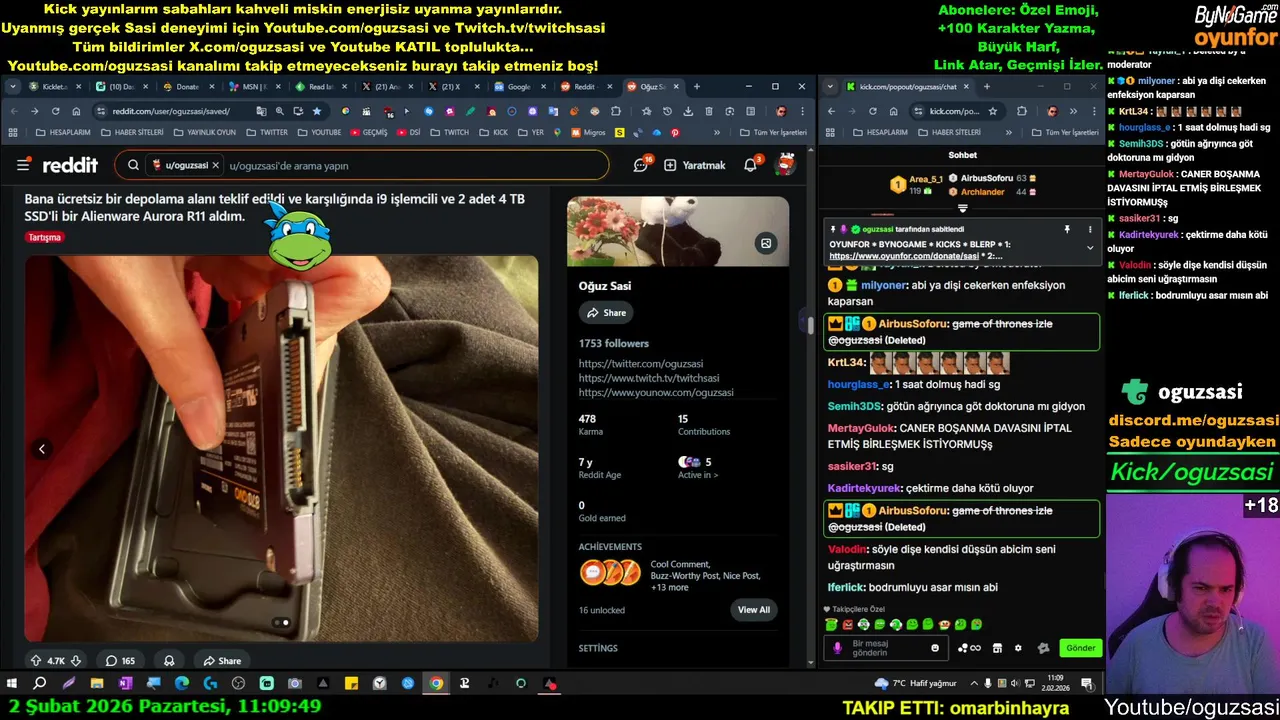
Task: Collapse Kick leaderboard panel
Action: 962,209
